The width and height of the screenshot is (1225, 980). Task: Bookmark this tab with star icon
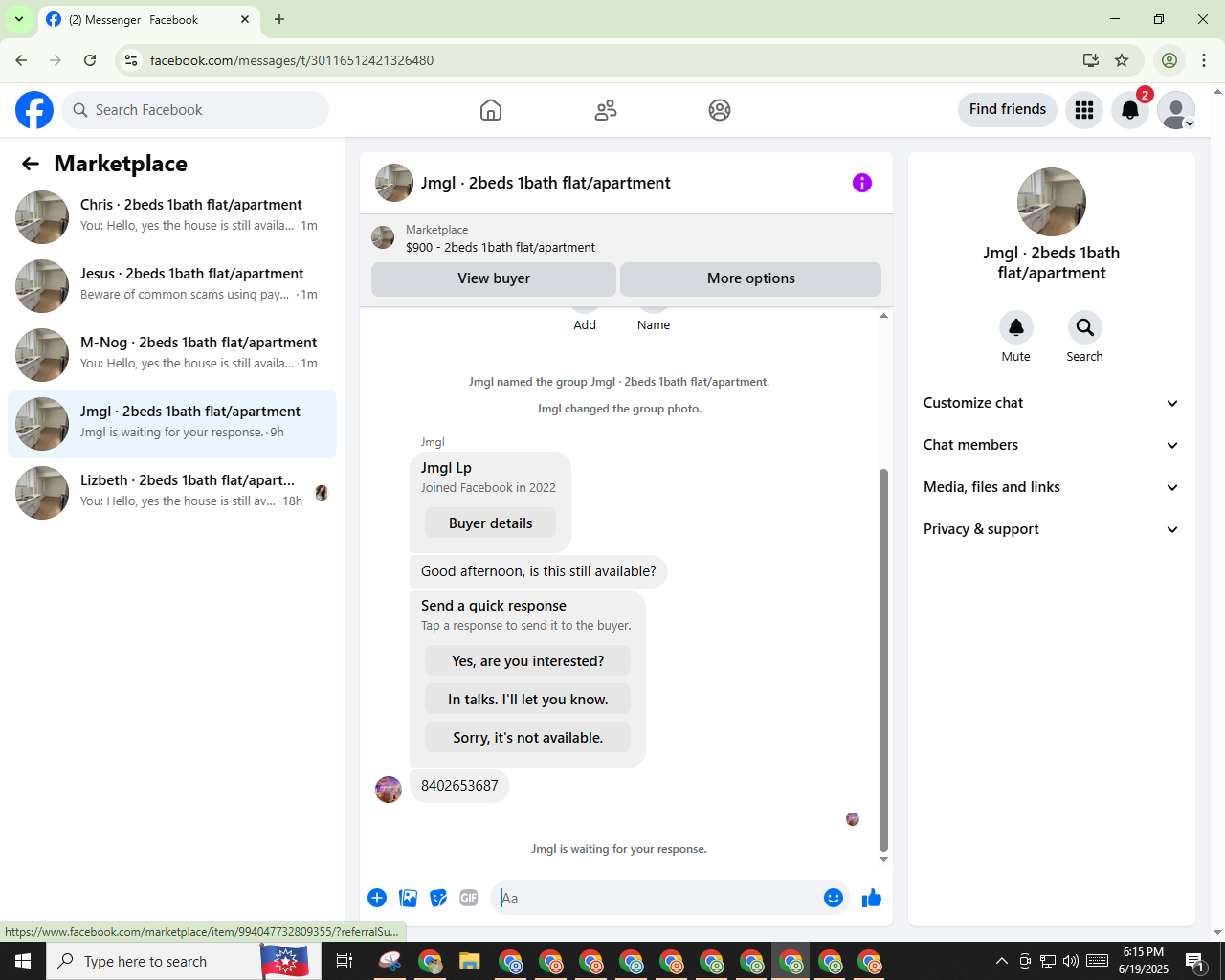pos(1122,60)
